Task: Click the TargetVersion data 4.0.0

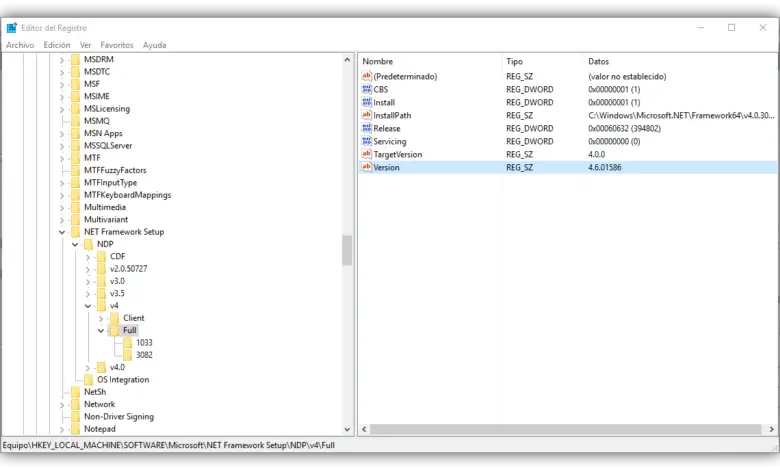Action: (596, 154)
